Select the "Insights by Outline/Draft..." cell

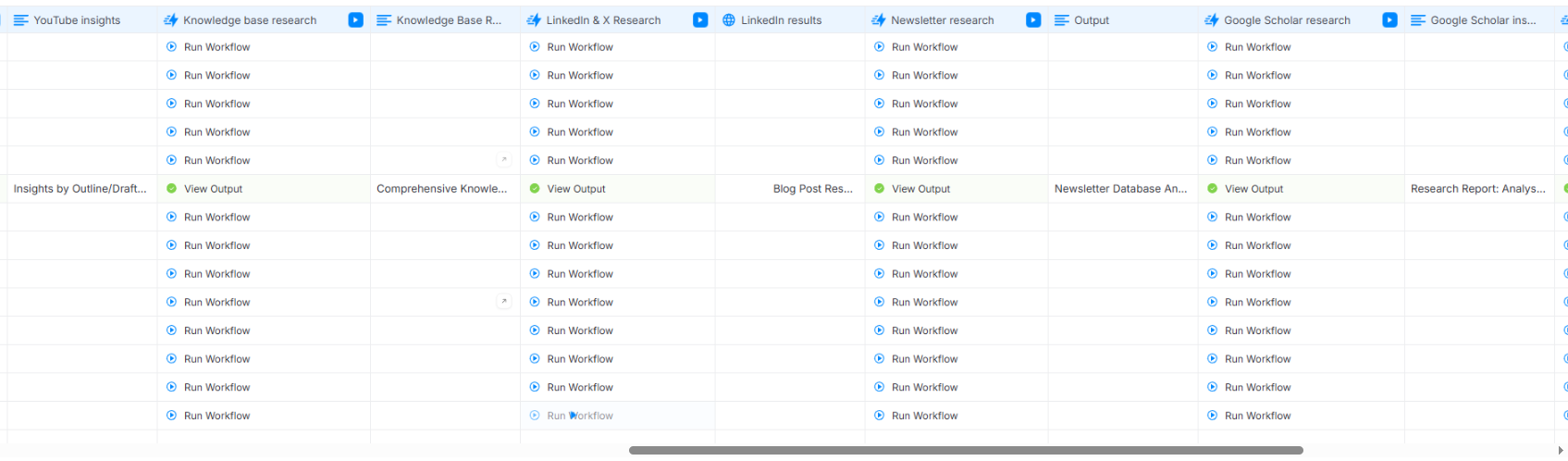[x=81, y=189]
